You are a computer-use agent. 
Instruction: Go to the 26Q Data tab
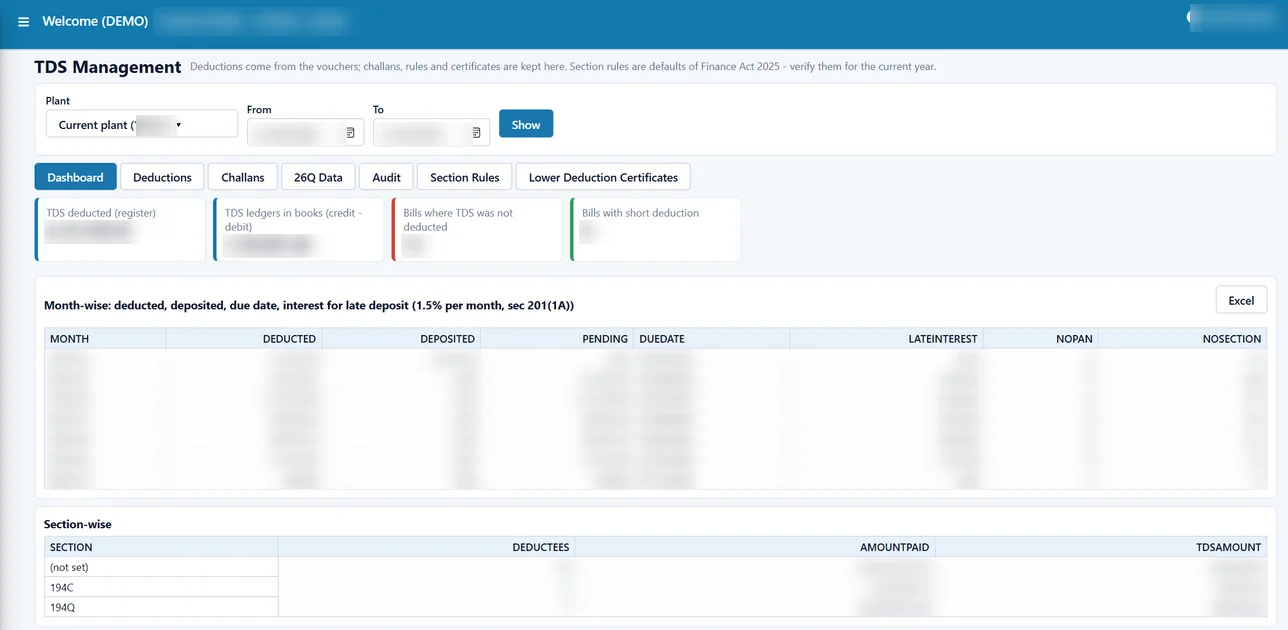click(x=318, y=177)
